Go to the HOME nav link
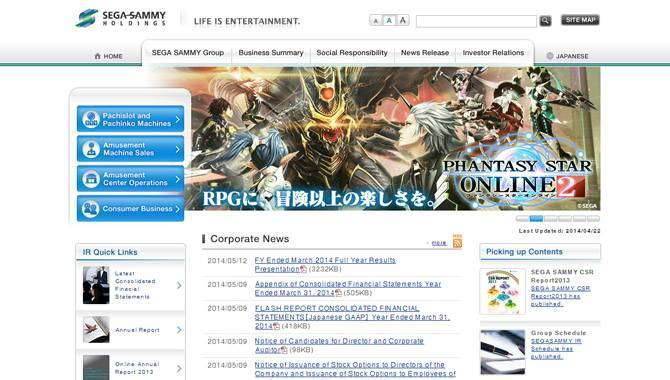The width and height of the screenshot is (670, 380). (x=109, y=56)
